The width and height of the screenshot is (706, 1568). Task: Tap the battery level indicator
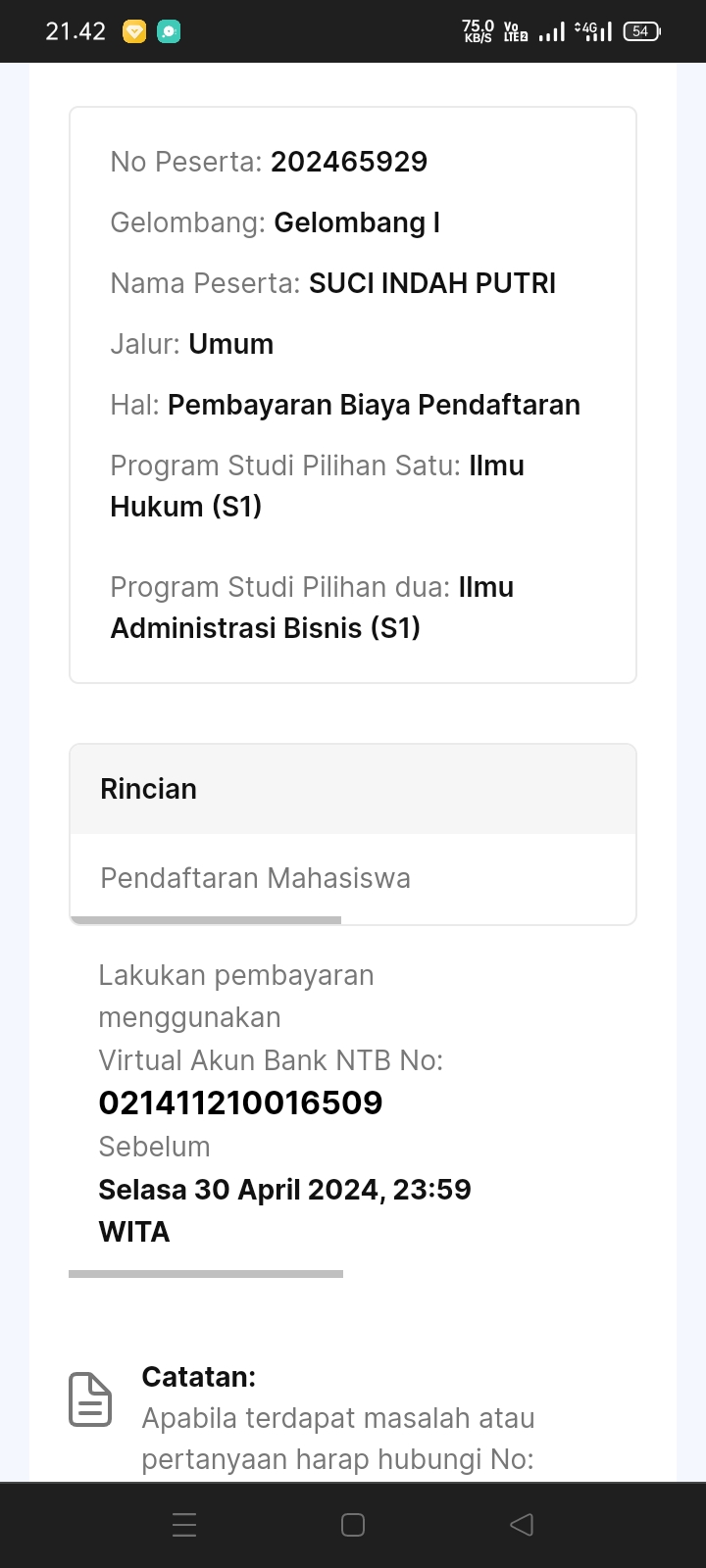tap(641, 31)
